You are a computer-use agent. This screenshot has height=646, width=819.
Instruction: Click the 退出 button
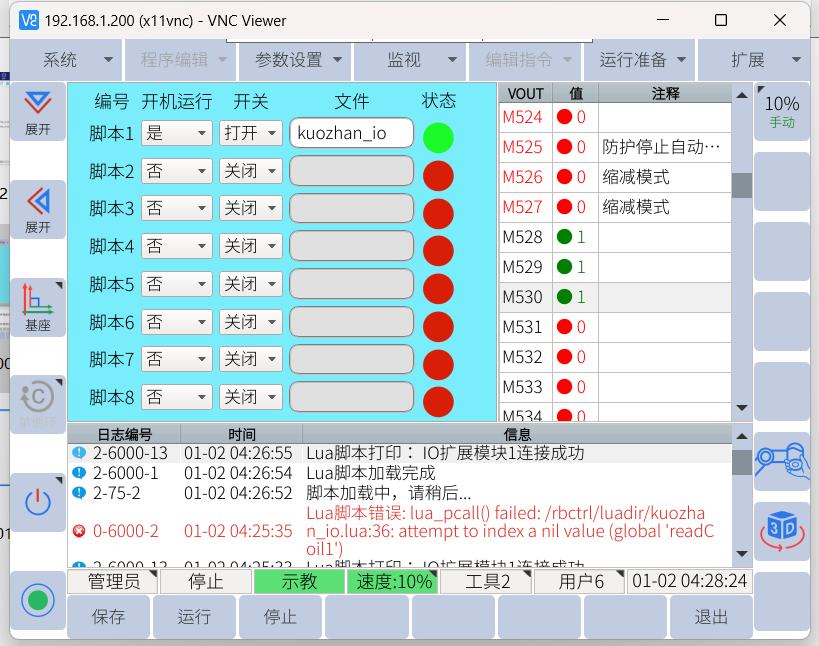[x=711, y=617]
